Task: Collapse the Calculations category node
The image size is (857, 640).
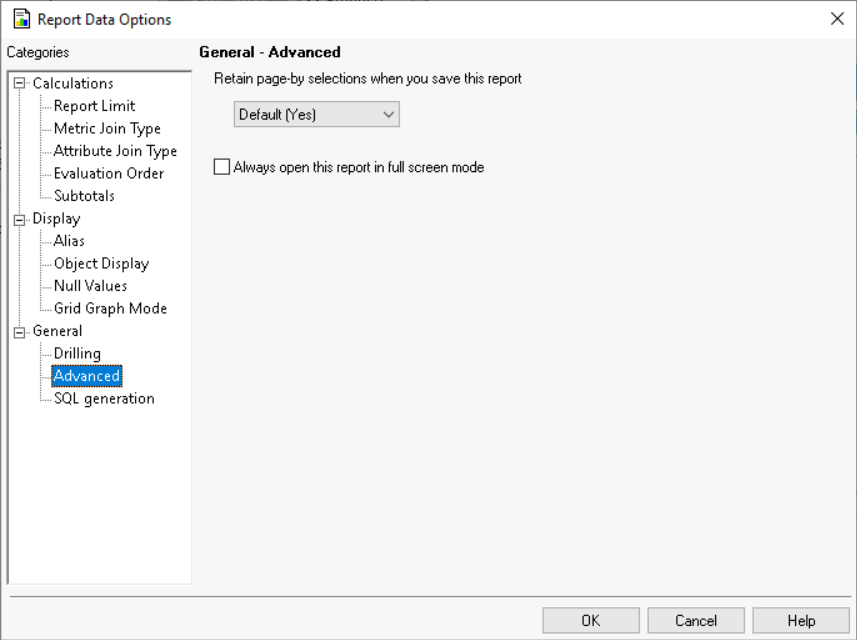Action: pyautogui.click(x=19, y=84)
